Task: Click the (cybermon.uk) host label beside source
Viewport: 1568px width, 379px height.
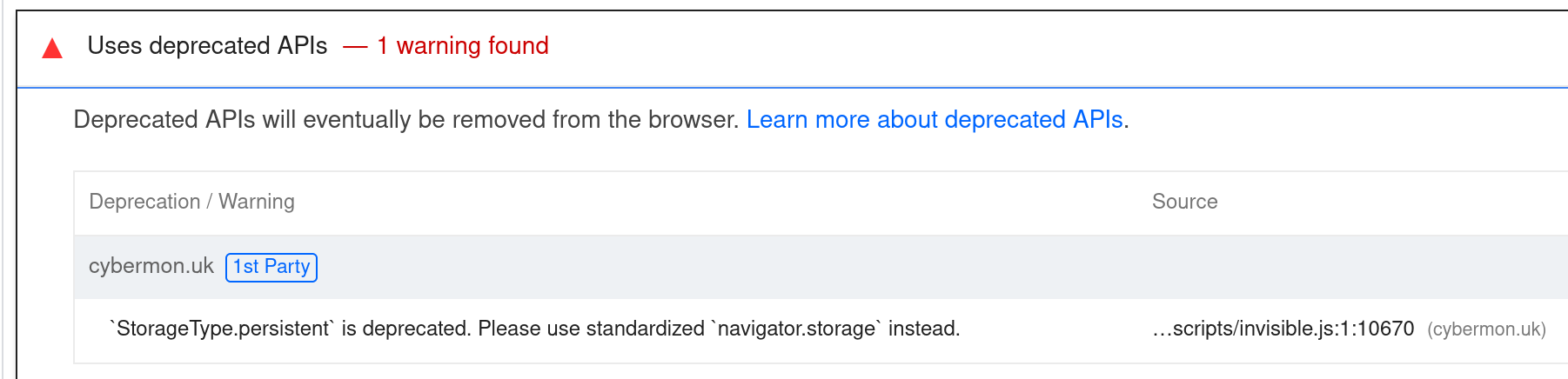Action: click(x=1486, y=330)
